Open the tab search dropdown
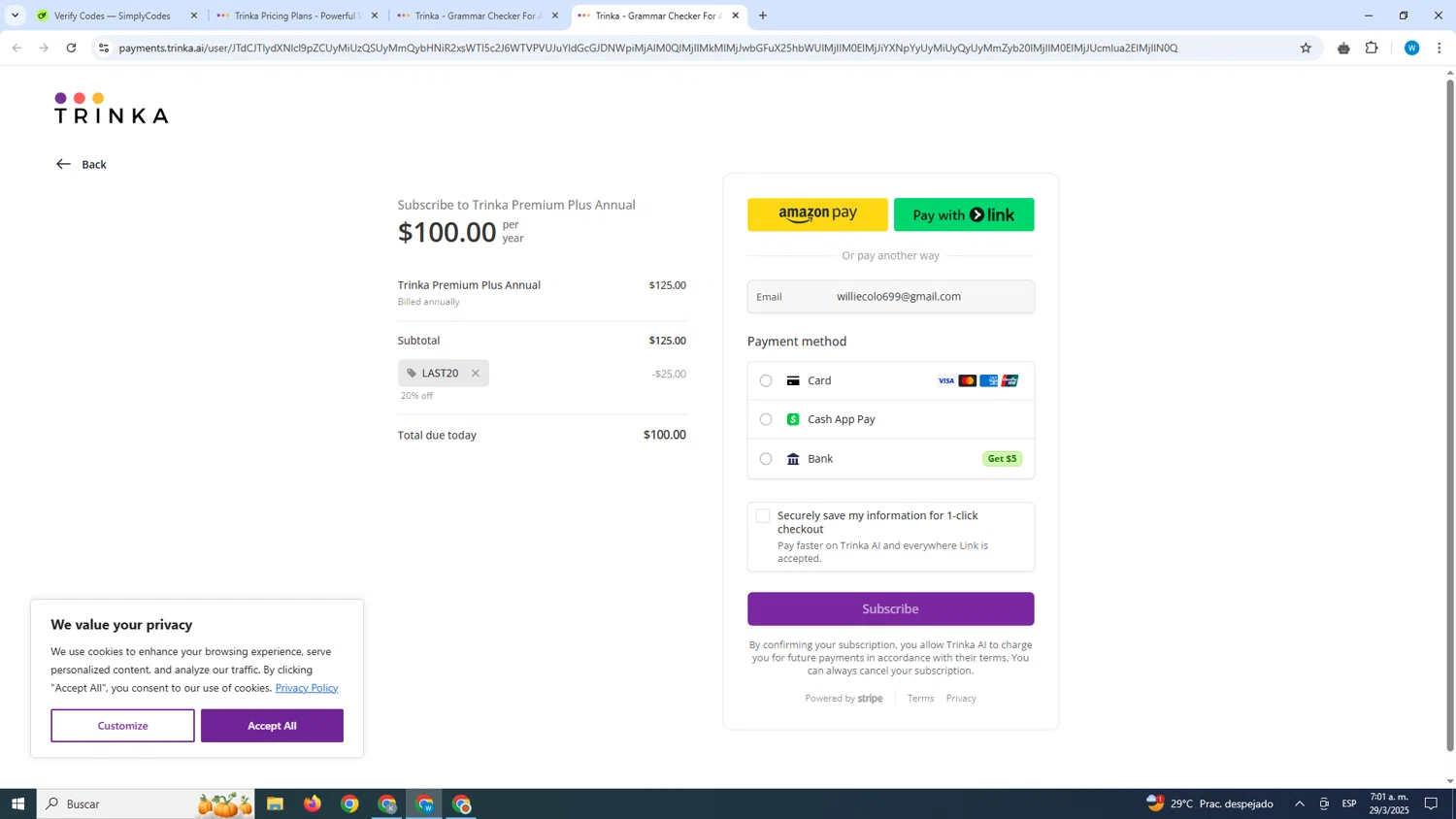The width and height of the screenshot is (1456, 819). pos(15,16)
